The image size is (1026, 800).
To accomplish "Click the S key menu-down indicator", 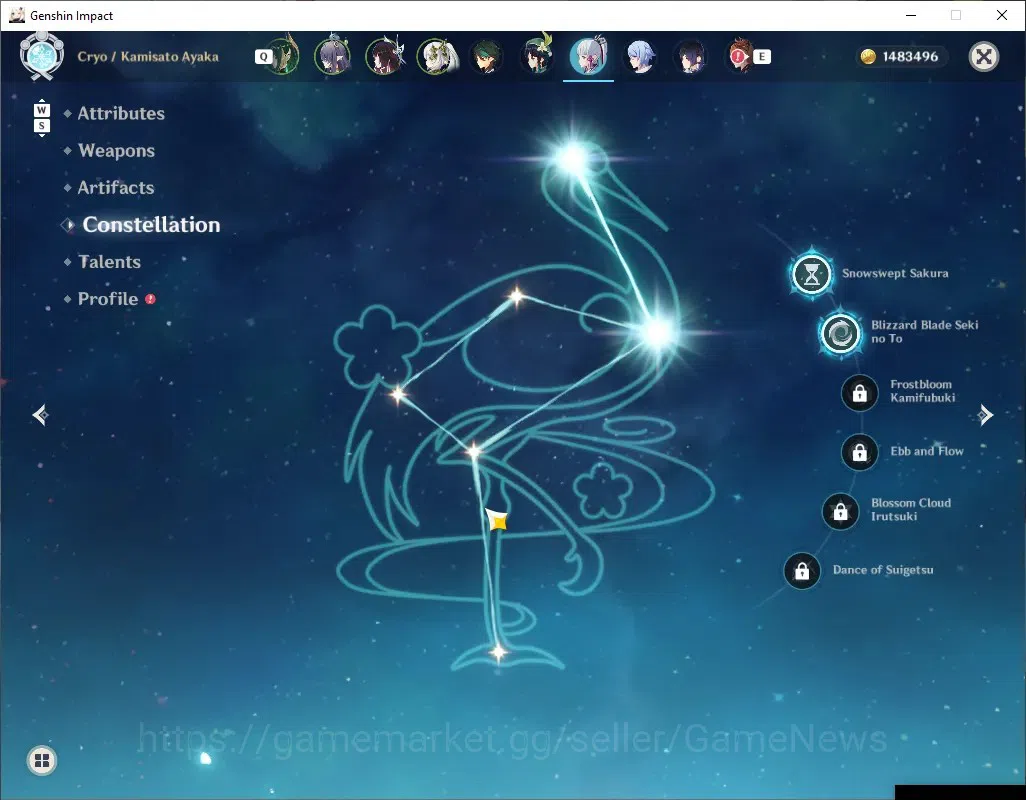I will (41, 127).
